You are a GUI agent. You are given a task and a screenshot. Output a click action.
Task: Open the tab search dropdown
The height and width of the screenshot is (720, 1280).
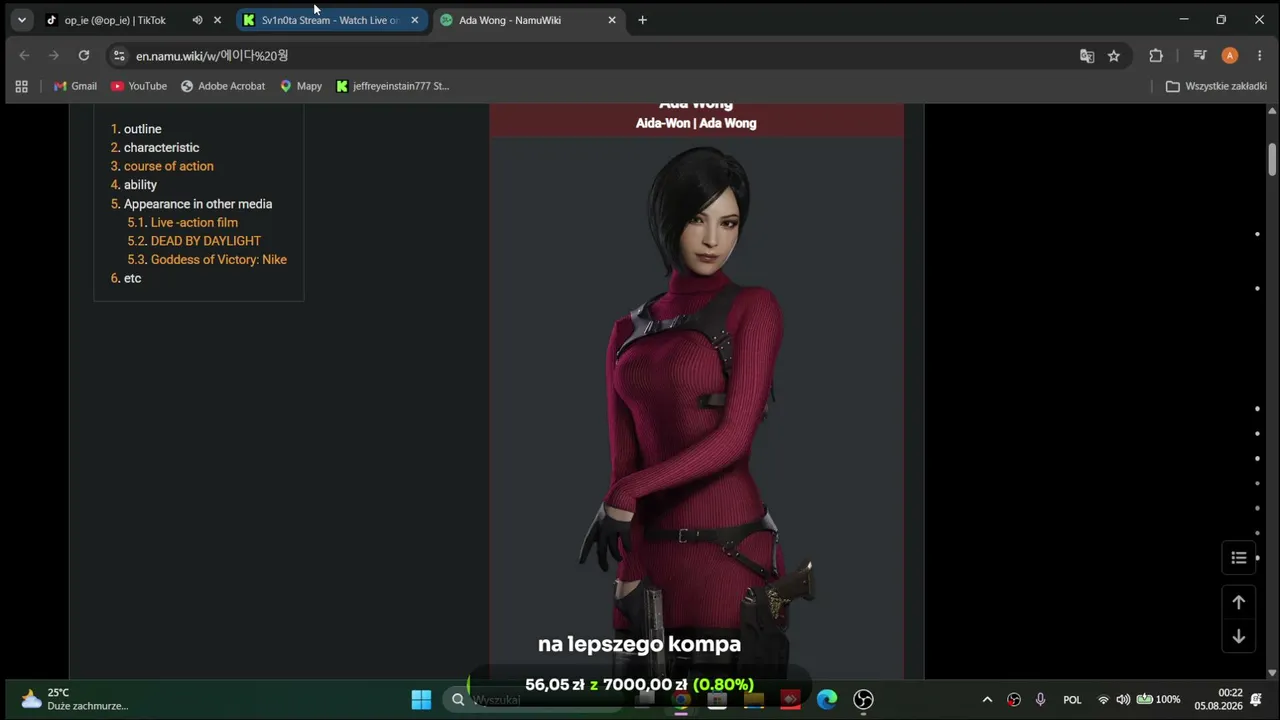click(x=21, y=20)
